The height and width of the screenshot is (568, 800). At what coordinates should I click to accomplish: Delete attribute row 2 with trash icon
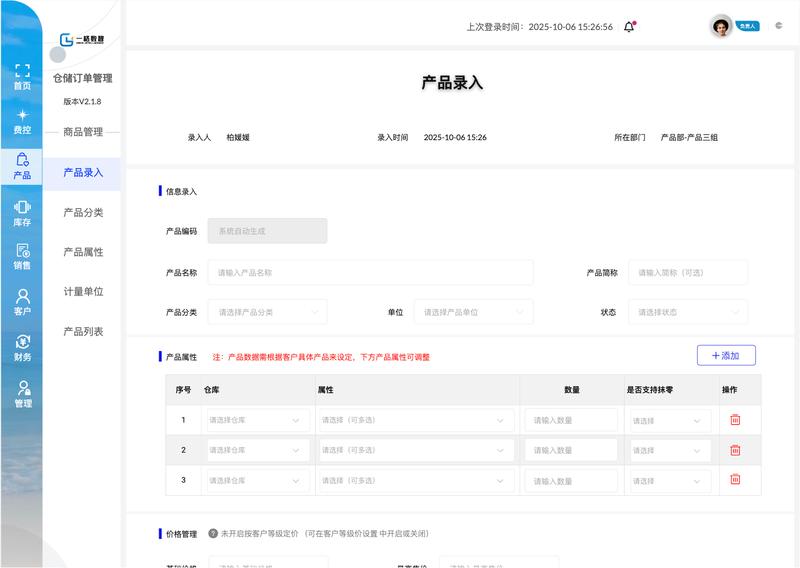pyautogui.click(x=735, y=450)
